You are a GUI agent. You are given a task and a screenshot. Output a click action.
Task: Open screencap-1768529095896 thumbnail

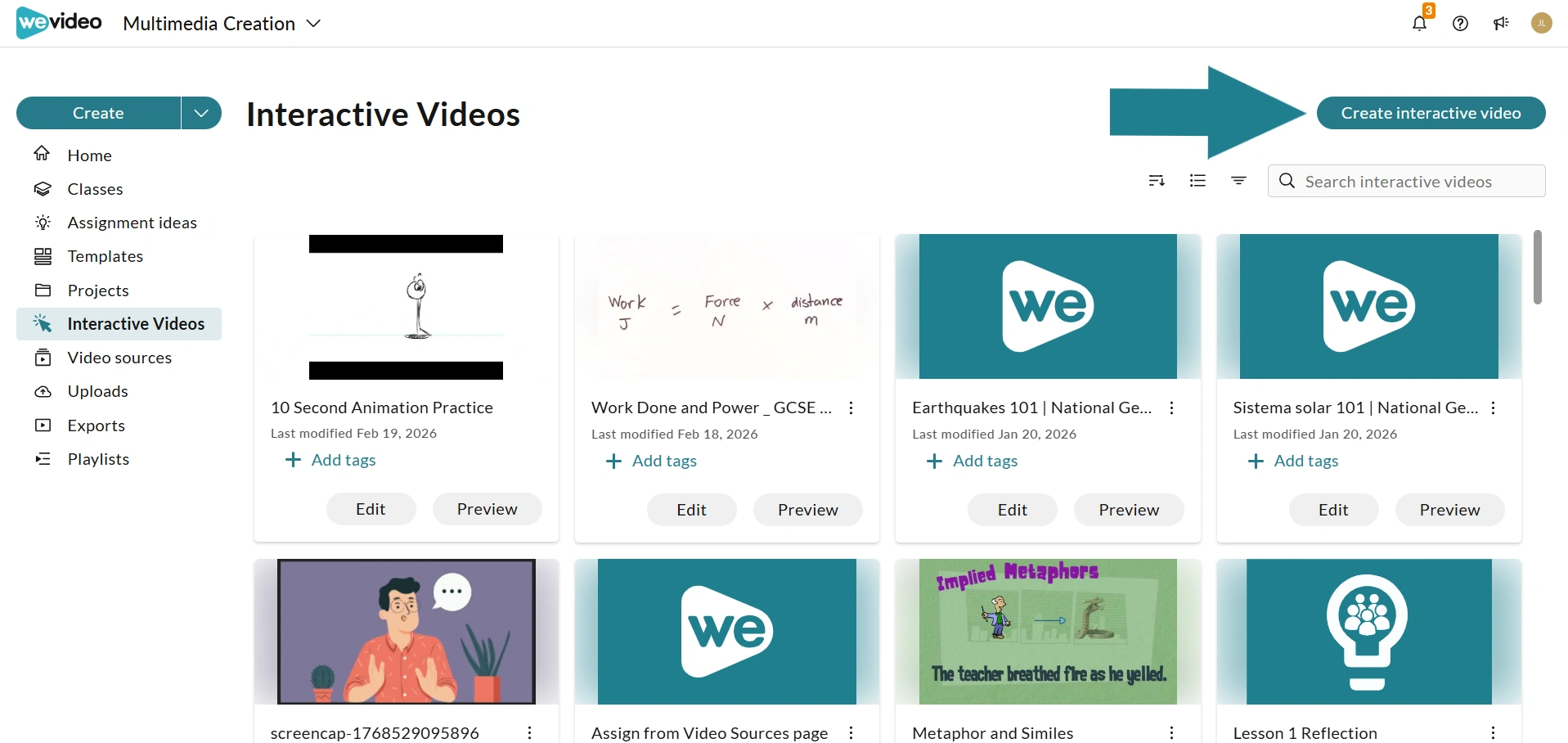pyautogui.click(x=406, y=632)
